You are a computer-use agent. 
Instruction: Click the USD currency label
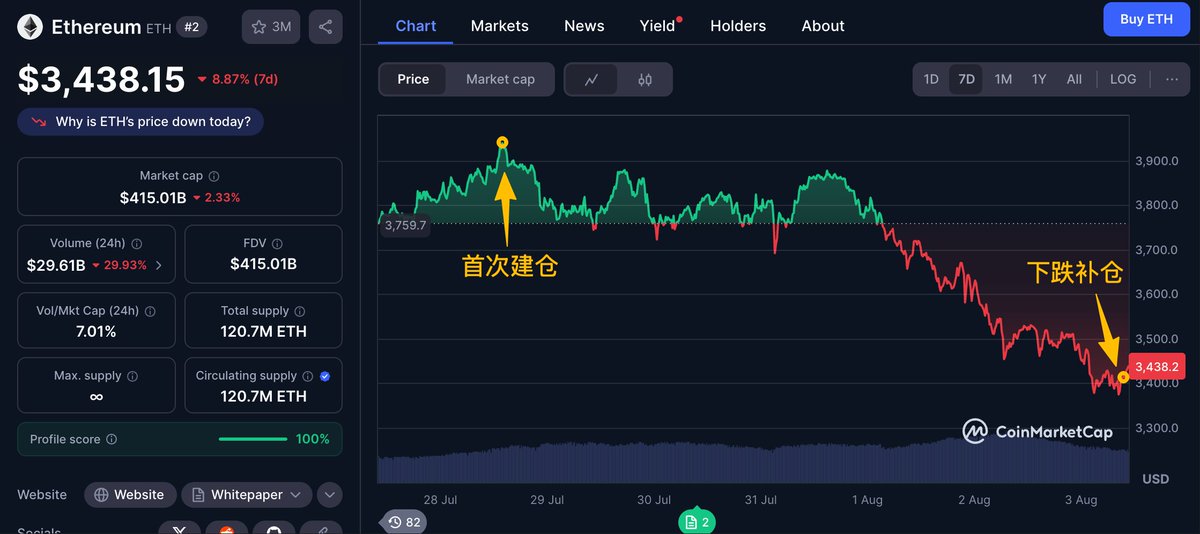(x=1155, y=479)
